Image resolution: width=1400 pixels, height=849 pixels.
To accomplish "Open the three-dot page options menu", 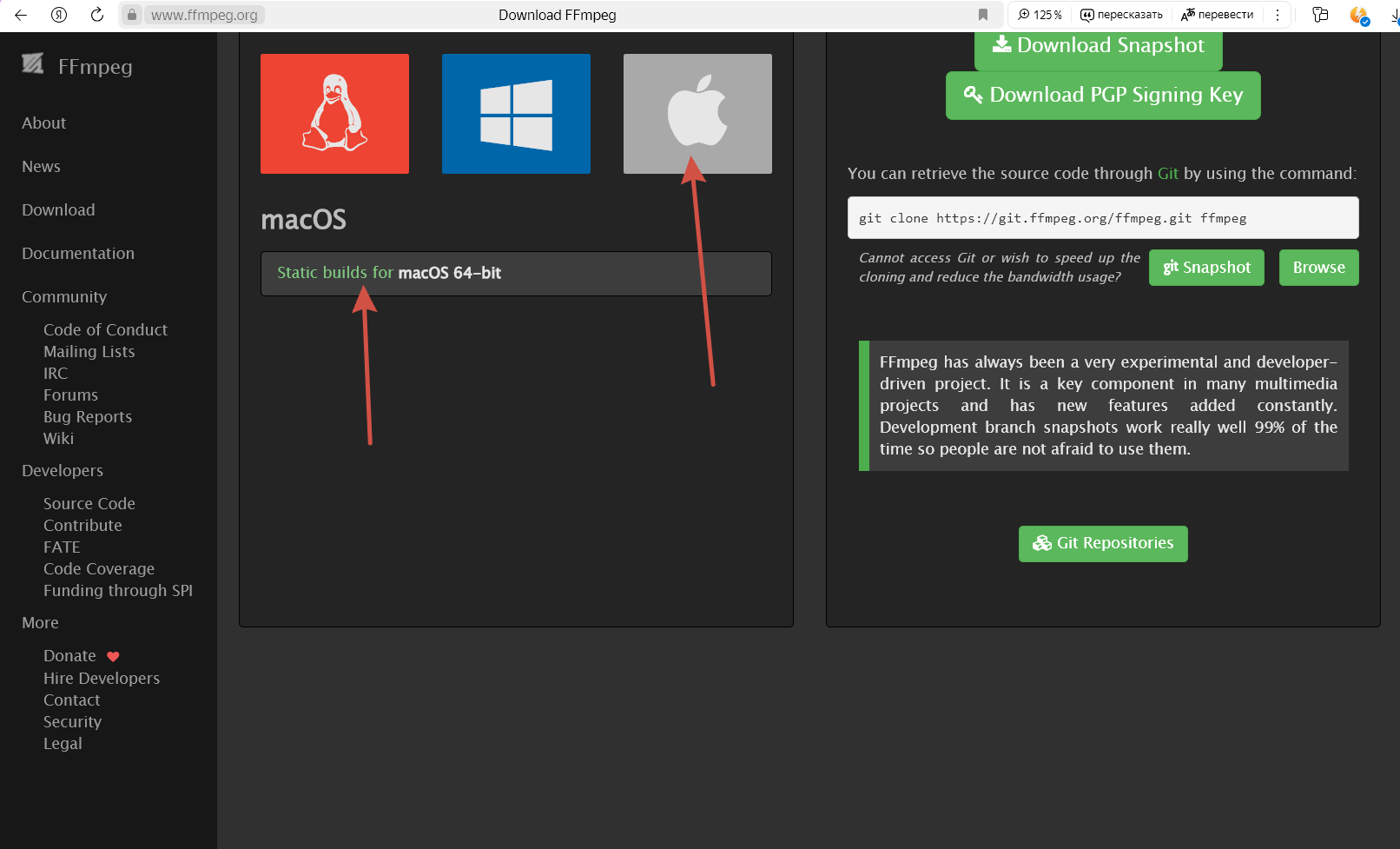I will [x=1278, y=15].
